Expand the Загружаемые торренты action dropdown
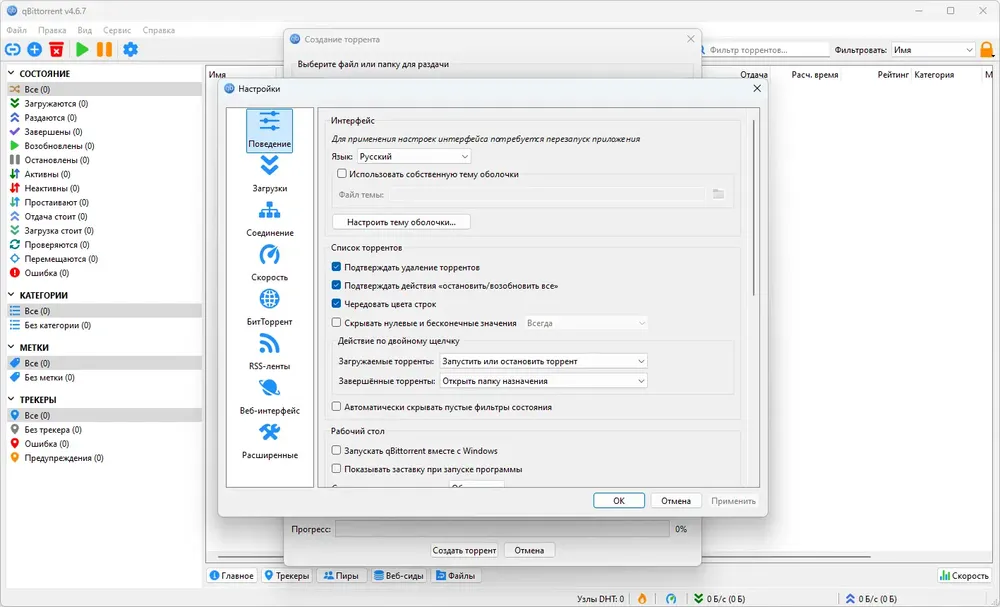 (x=543, y=361)
